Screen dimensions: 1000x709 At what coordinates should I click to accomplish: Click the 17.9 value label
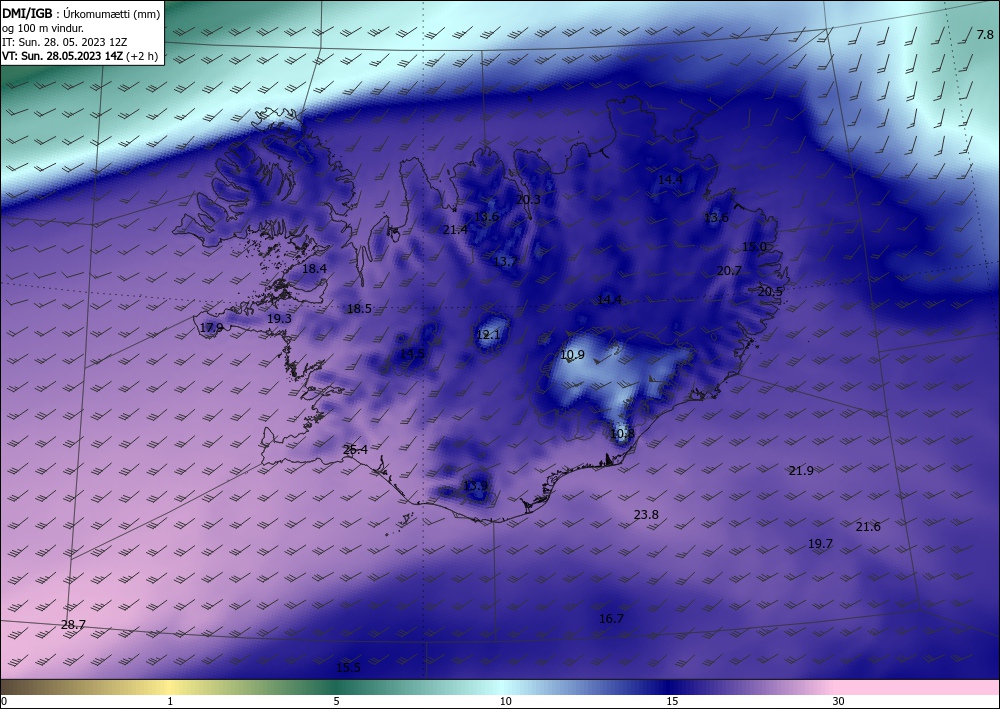click(211, 328)
